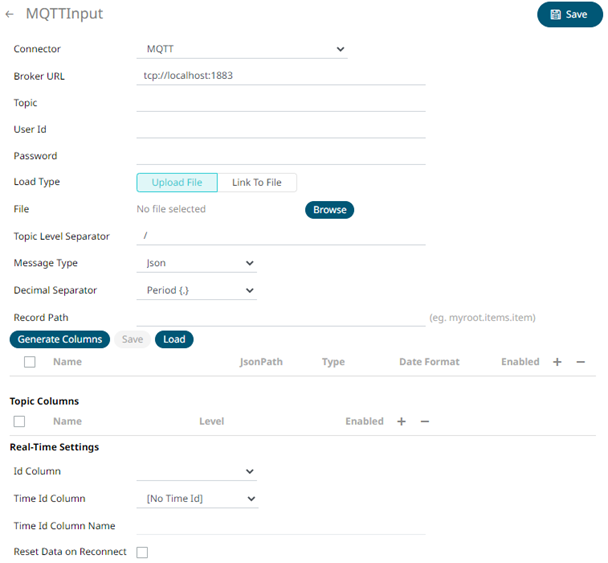Open the Message Type dropdown showing Json
The image size is (608, 563).
pos(197,263)
